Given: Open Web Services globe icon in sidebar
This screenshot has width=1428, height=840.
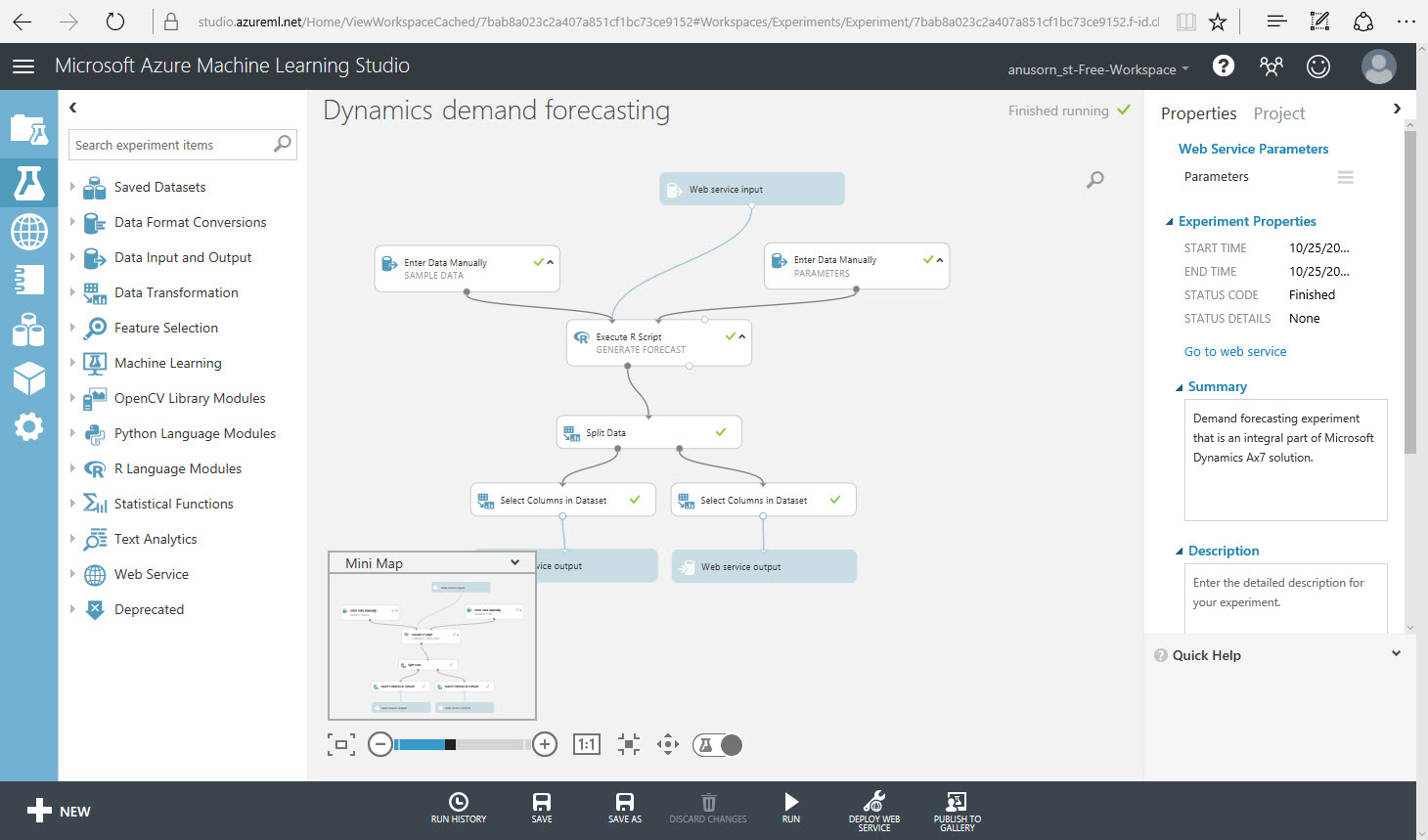Looking at the screenshot, I should click(28, 232).
